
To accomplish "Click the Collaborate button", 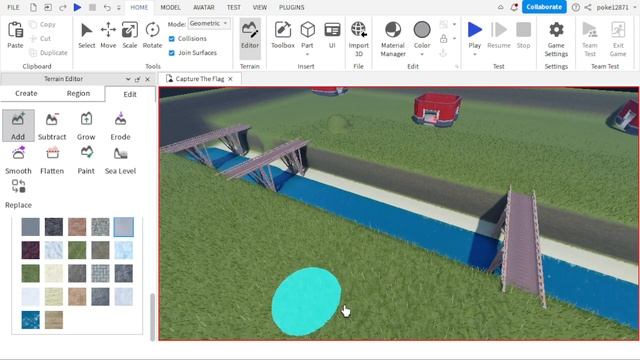I will [x=544, y=7].
